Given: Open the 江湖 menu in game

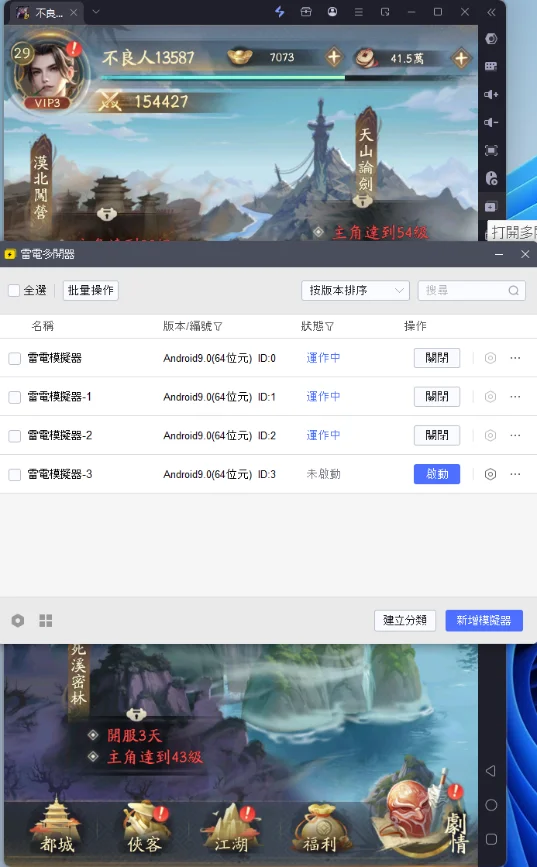Looking at the screenshot, I should coord(231,827).
